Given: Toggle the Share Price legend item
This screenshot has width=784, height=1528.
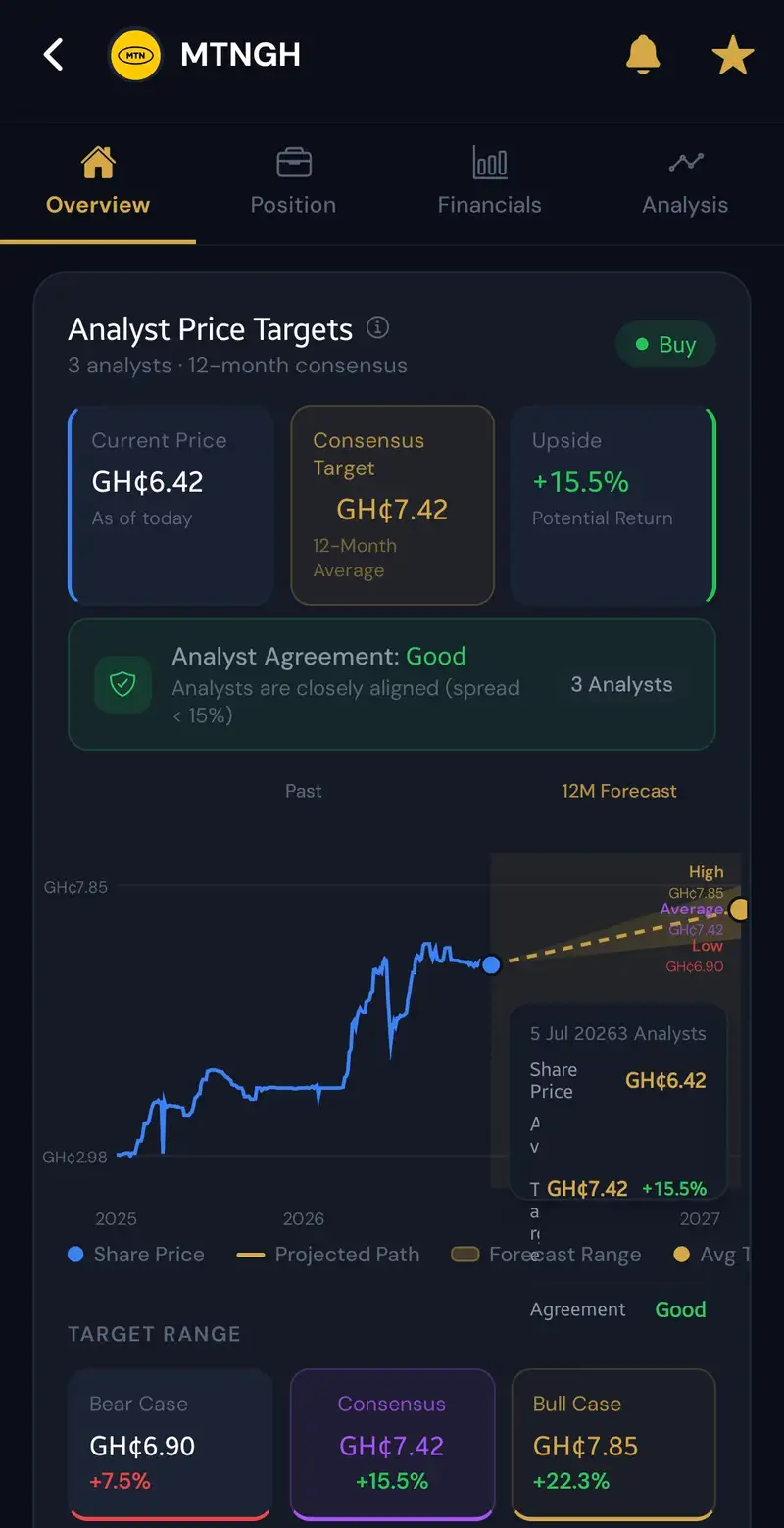Looking at the screenshot, I should click(136, 1255).
